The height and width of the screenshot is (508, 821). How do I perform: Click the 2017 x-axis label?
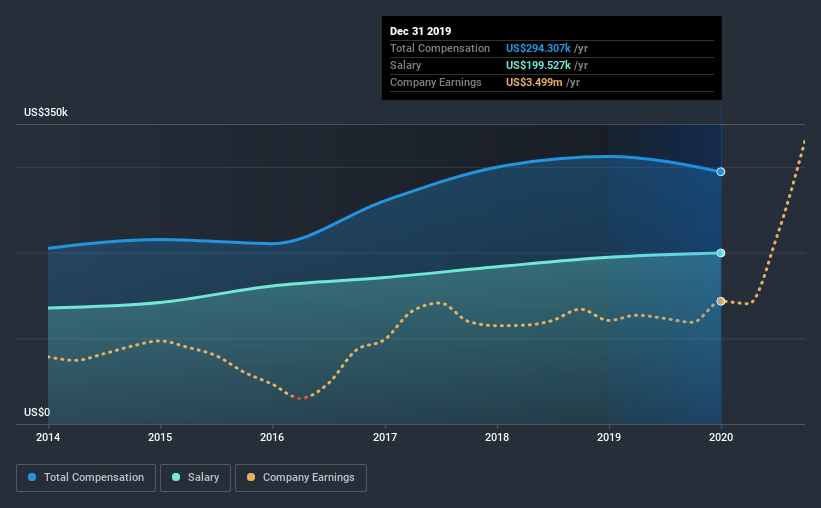(x=385, y=437)
